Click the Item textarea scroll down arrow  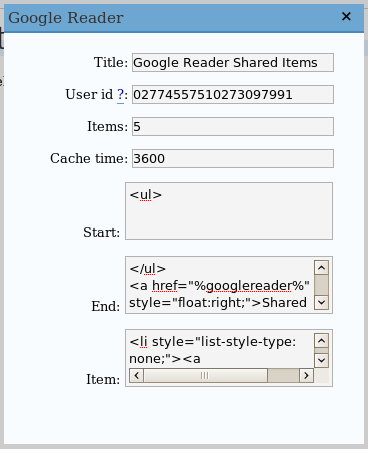(322, 360)
